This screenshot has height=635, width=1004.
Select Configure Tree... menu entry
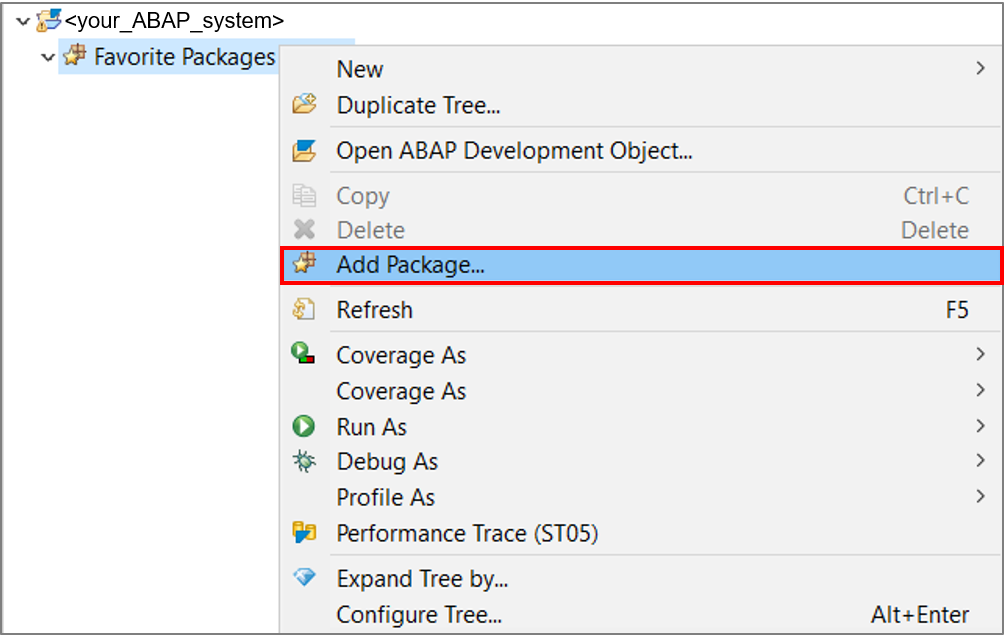641,615
